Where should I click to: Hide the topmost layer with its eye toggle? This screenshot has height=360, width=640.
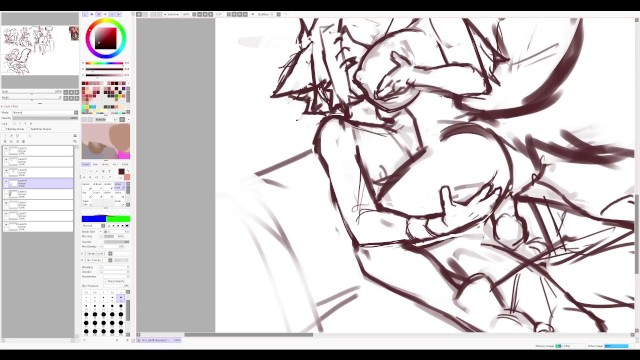[6, 149]
